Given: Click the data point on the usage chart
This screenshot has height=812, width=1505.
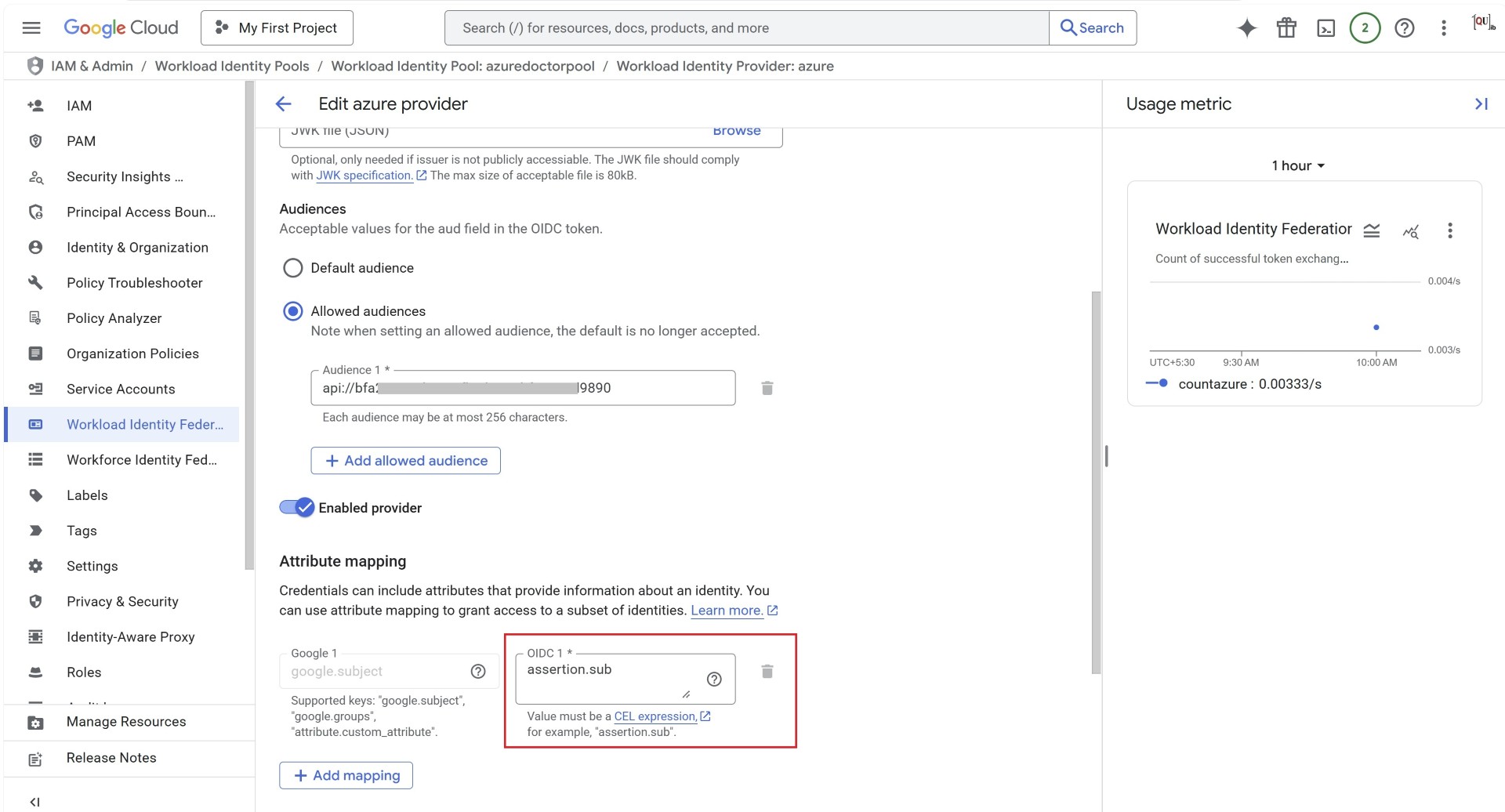Looking at the screenshot, I should [x=1376, y=328].
